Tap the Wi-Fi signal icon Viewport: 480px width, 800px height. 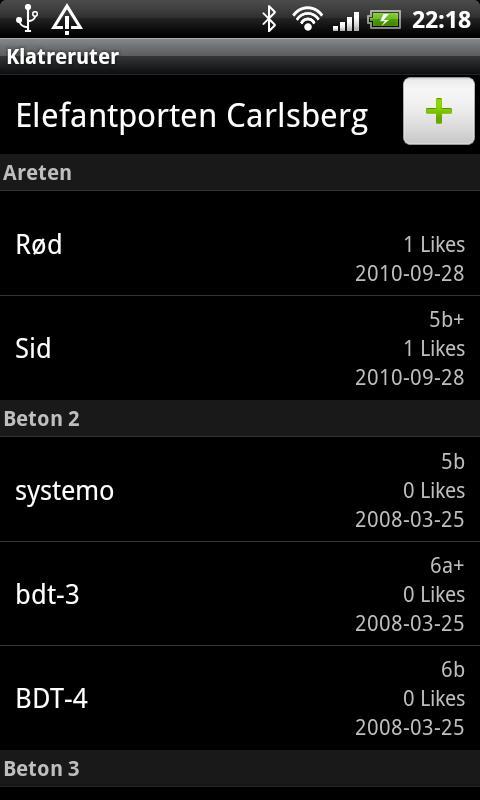(308, 19)
